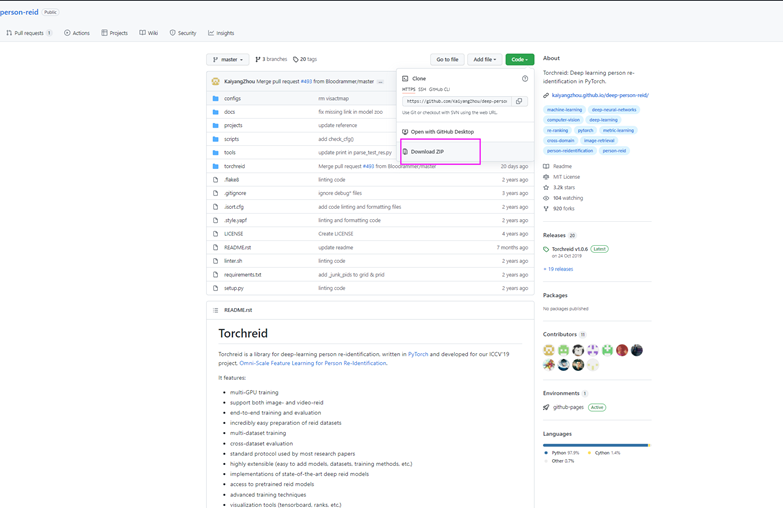The image size is (783, 508).
Task: Open the .gitignore file
Action: pyautogui.click(x=235, y=193)
